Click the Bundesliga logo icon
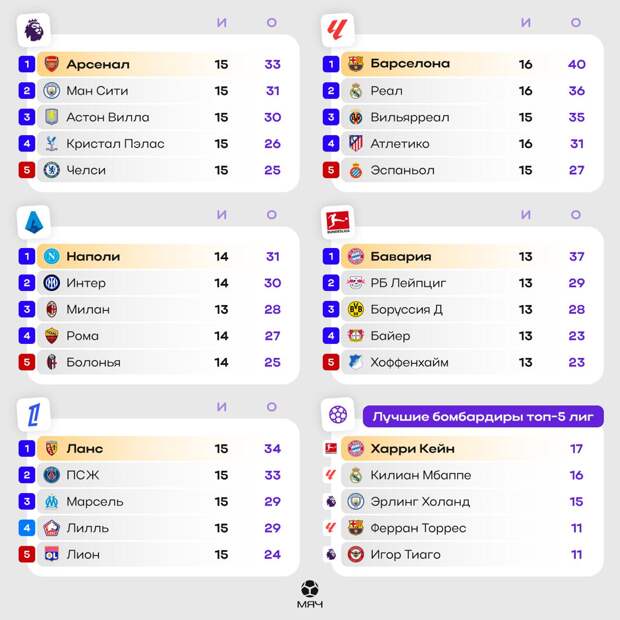 click(338, 221)
